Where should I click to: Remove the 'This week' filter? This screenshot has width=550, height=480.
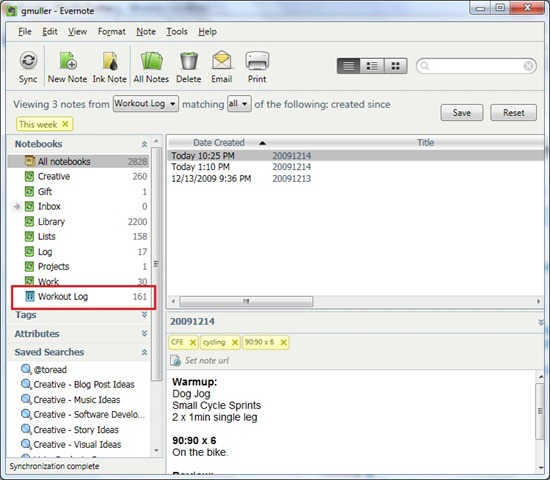[x=65, y=124]
